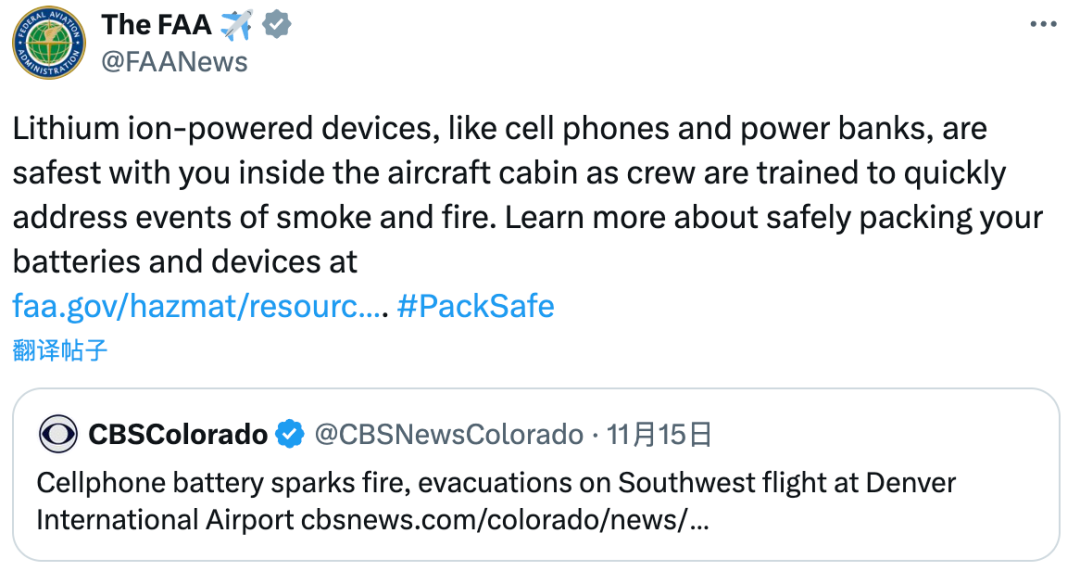Click 翻译帖子 to translate the post

click(60, 350)
